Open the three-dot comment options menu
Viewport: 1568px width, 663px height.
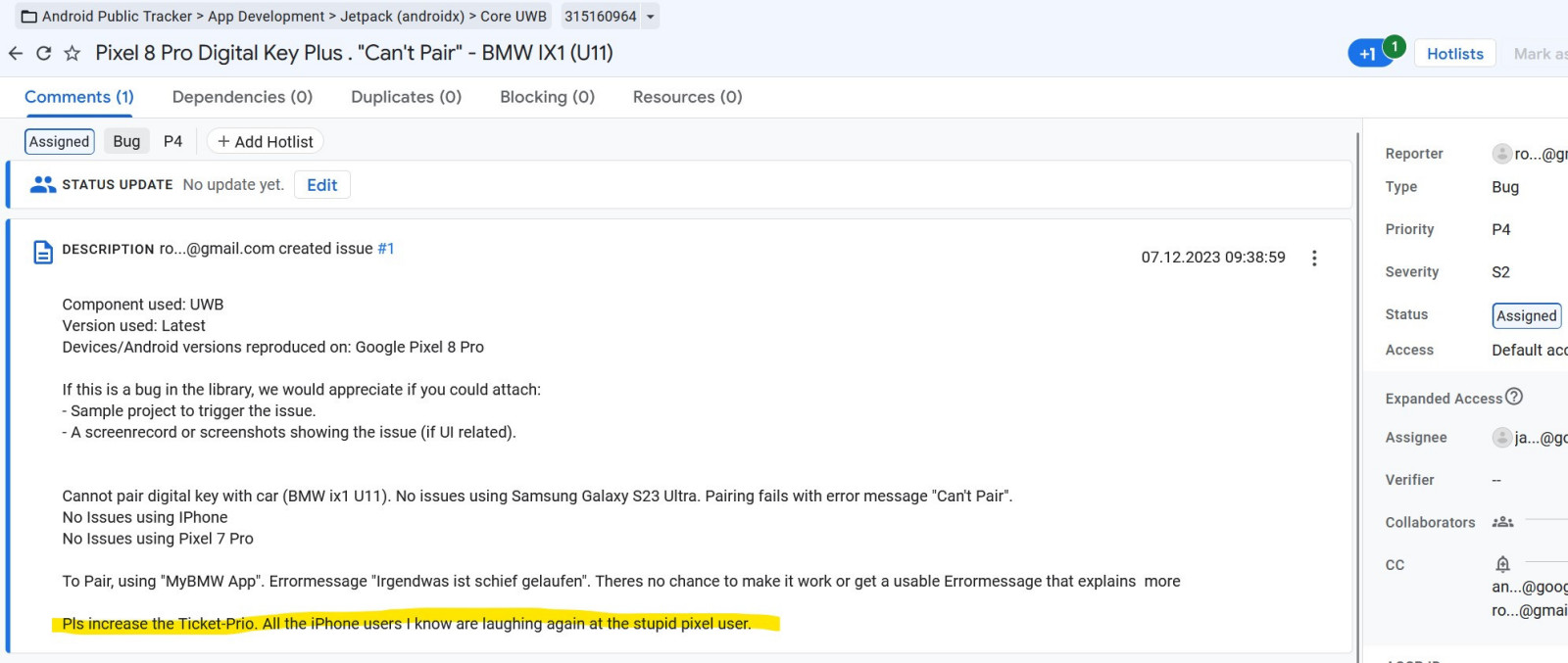1314,258
